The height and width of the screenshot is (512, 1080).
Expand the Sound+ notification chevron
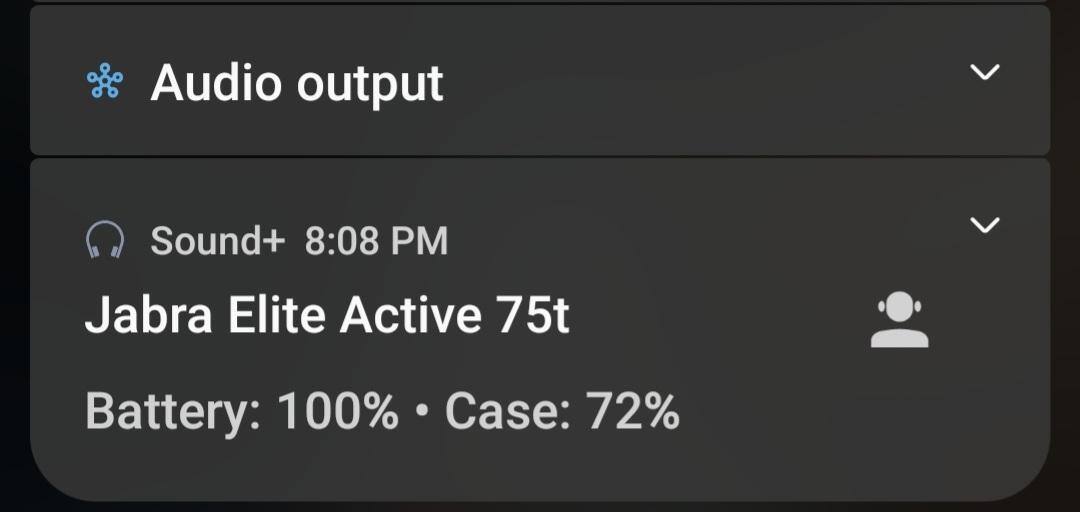pos(985,225)
